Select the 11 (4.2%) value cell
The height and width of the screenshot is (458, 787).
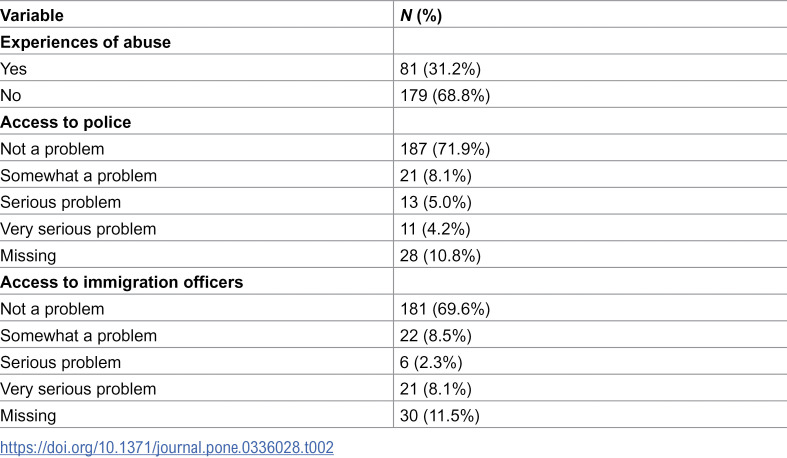(435, 229)
